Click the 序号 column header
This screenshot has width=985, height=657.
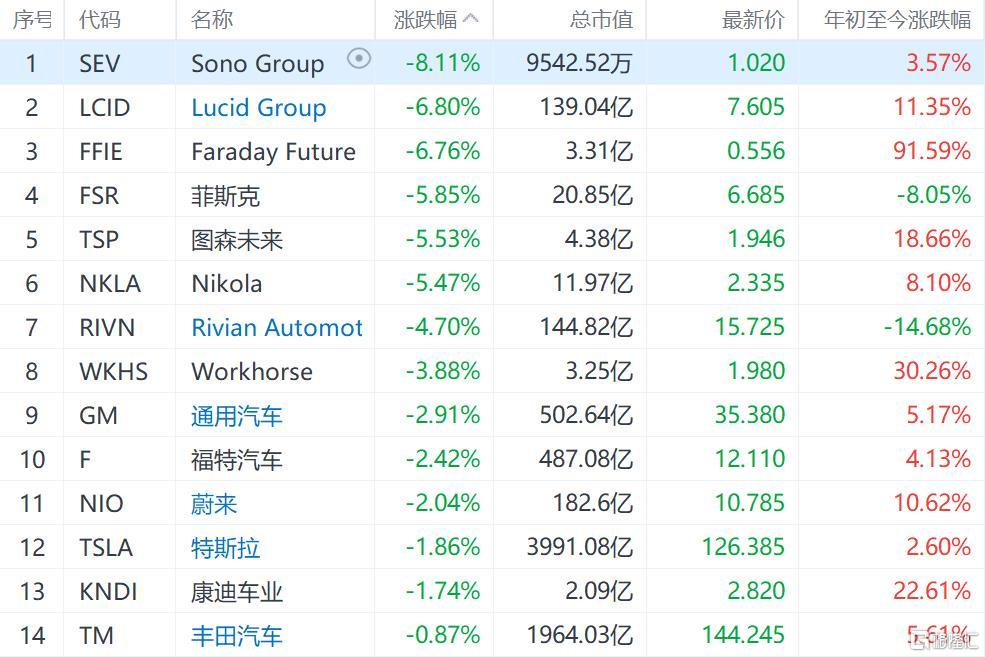[x=32, y=19]
